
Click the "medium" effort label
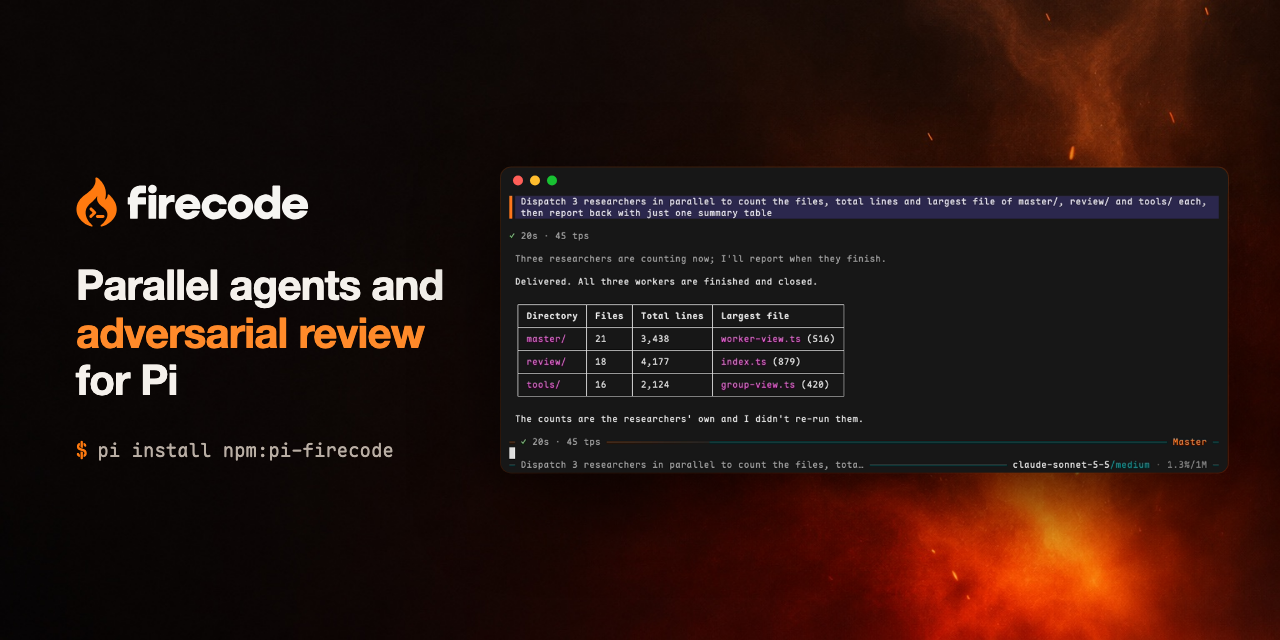click(x=1131, y=465)
